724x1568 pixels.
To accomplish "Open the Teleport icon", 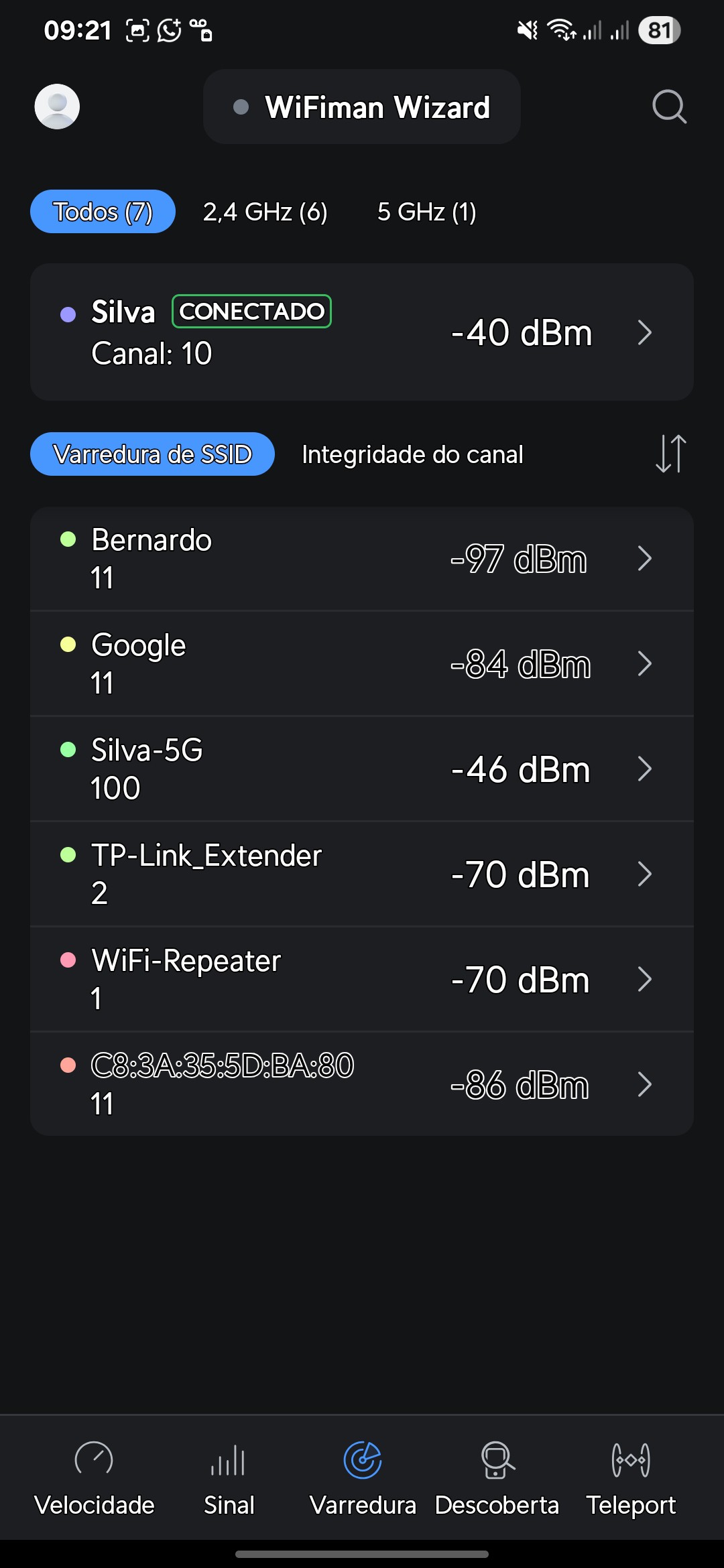I will coord(631,1459).
